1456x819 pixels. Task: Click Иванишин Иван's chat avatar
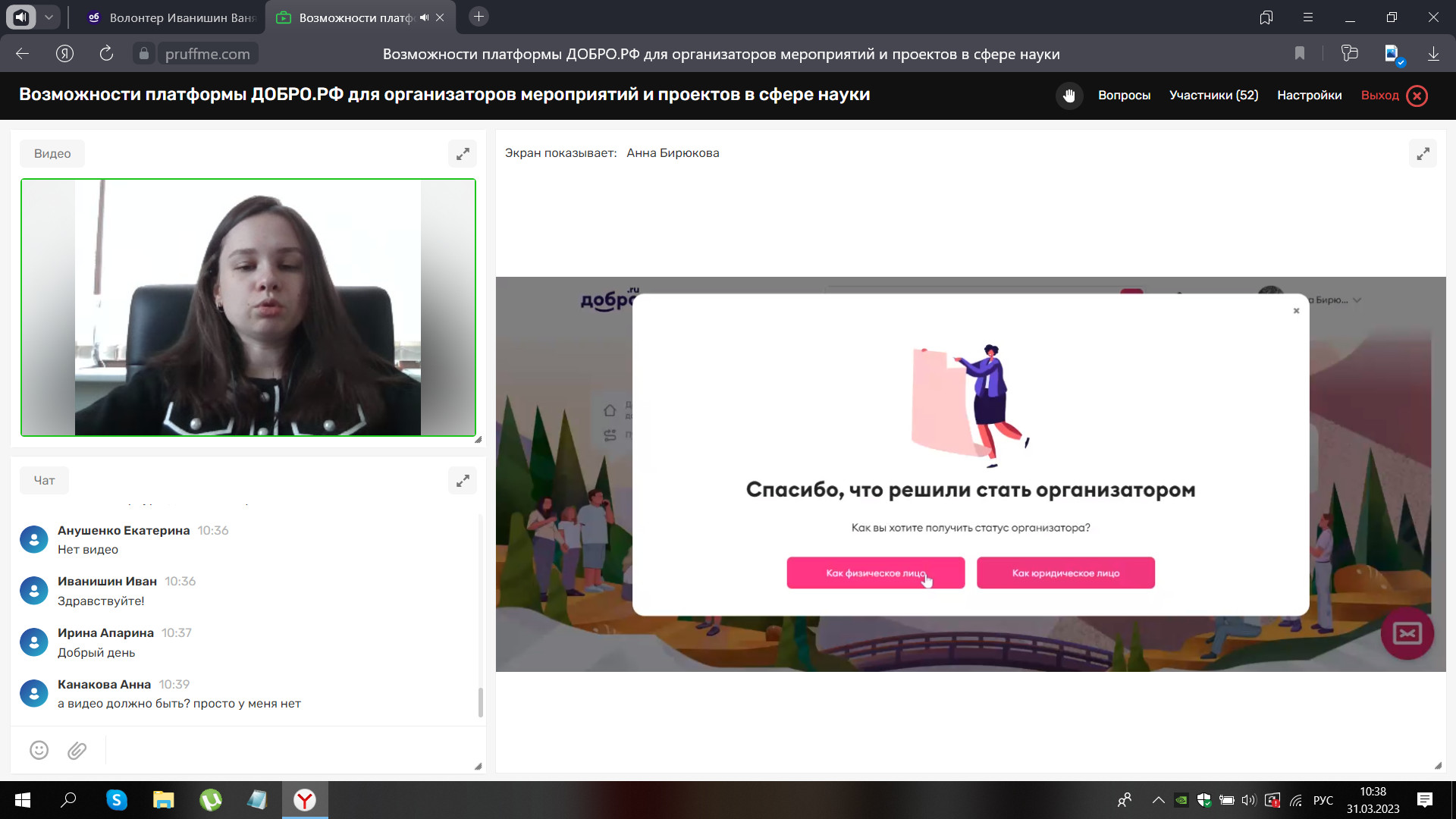tap(33, 590)
